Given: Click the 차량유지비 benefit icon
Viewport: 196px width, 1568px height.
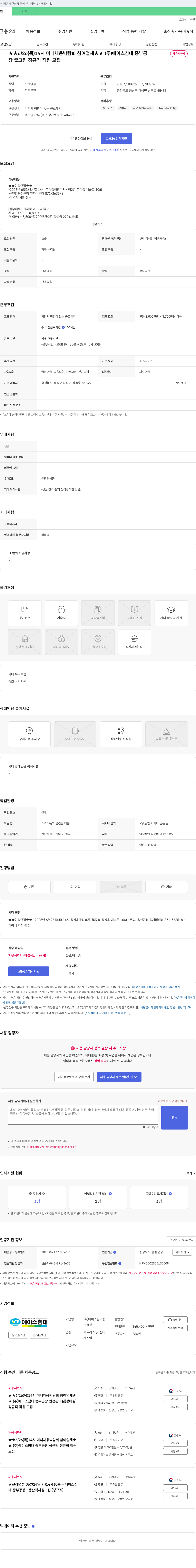Looking at the screenshot, I should click(98, 613).
